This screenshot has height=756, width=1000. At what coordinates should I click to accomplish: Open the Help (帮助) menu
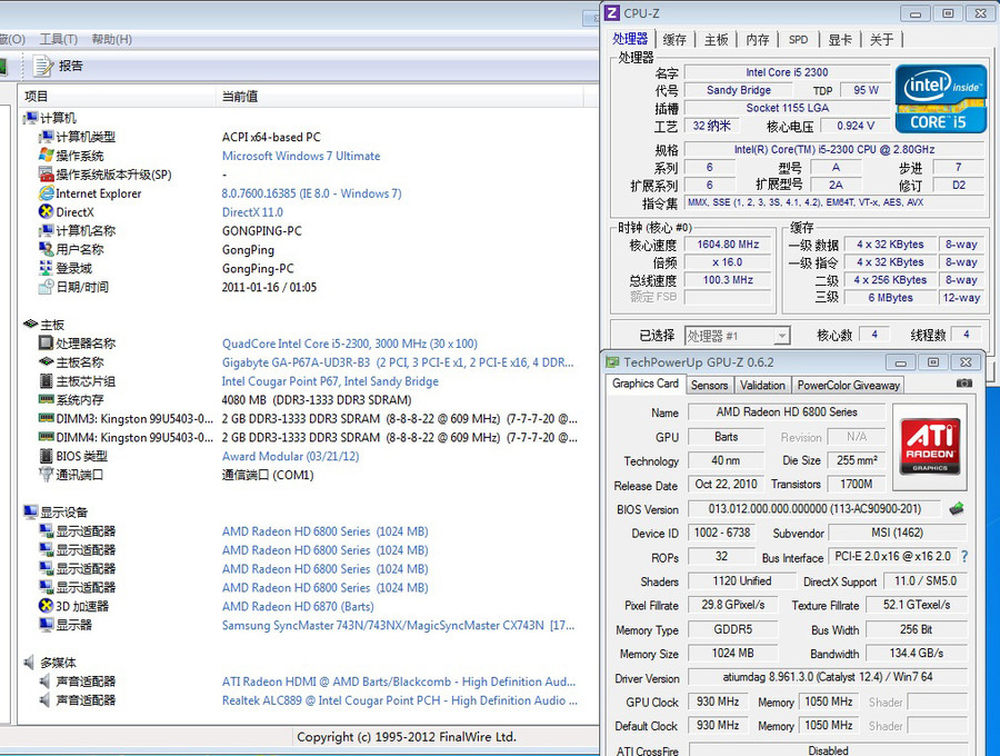112,39
